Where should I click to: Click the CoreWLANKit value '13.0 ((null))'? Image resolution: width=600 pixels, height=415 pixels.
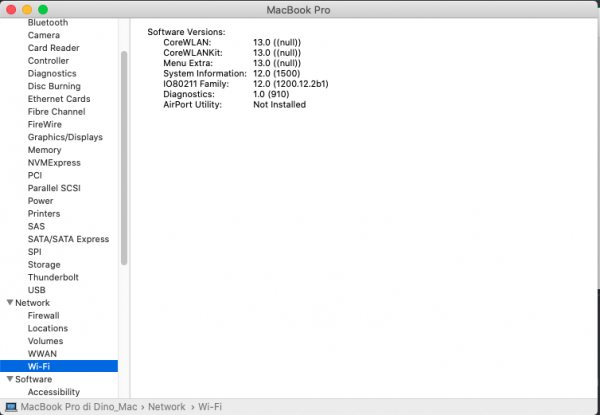tap(277, 53)
